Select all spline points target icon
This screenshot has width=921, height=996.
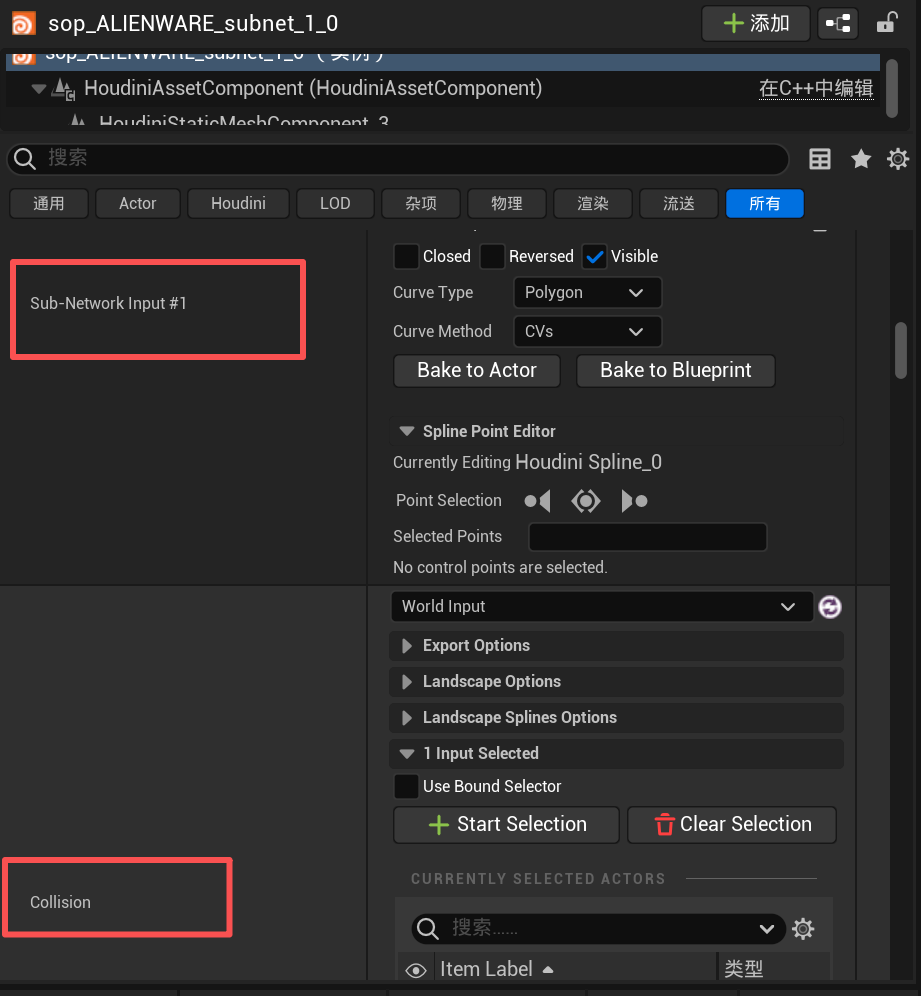pyautogui.click(x=586, y=501)
